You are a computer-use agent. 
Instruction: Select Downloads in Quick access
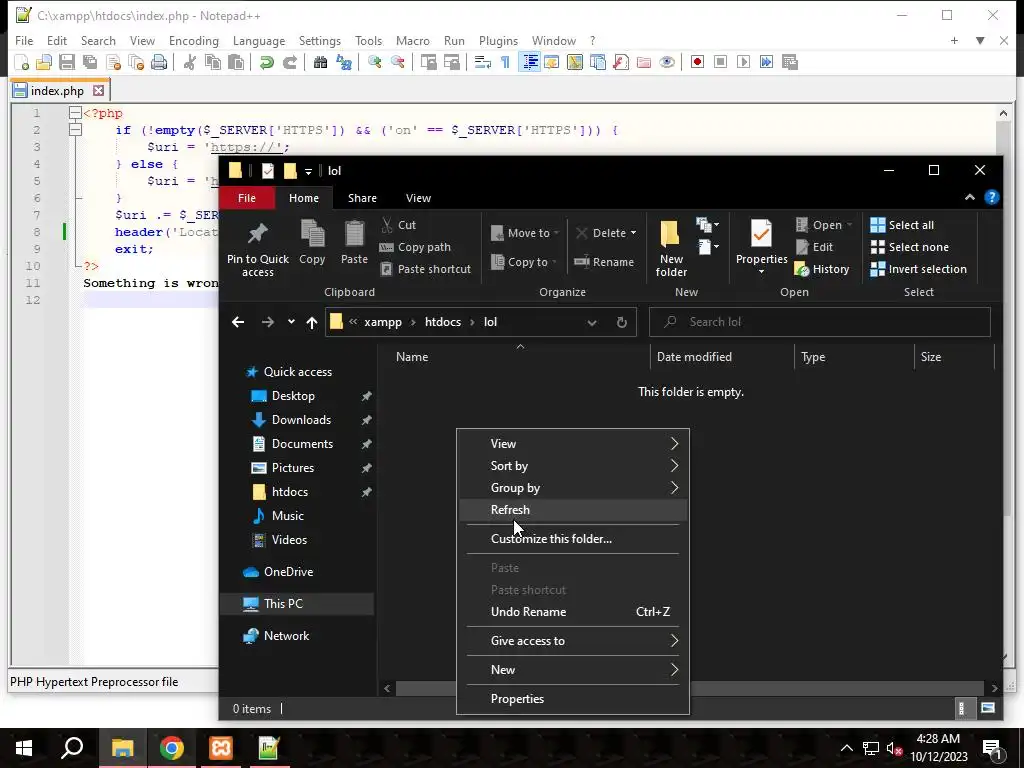pos(301,420)
